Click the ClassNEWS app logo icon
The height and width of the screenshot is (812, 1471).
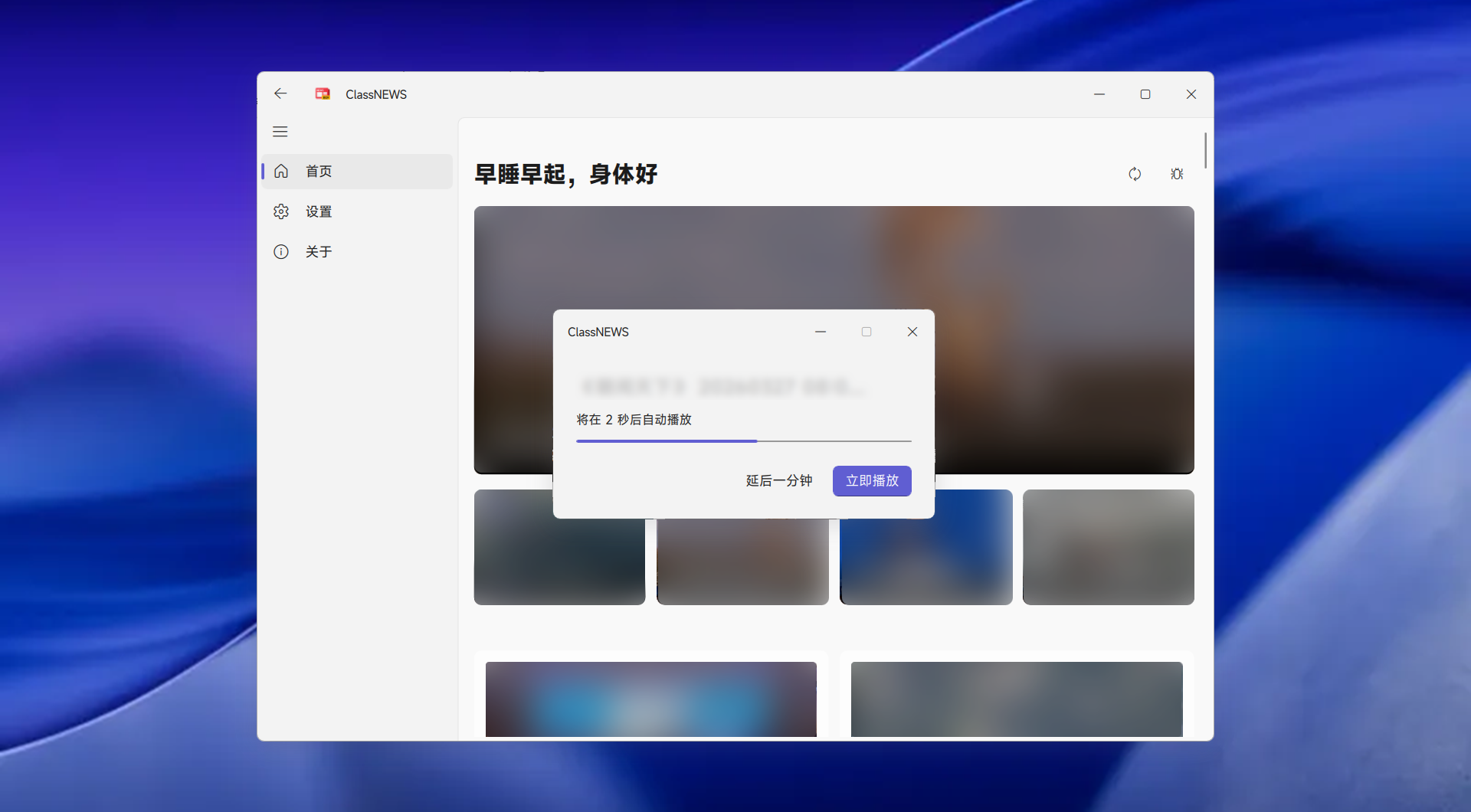(323, 93)
